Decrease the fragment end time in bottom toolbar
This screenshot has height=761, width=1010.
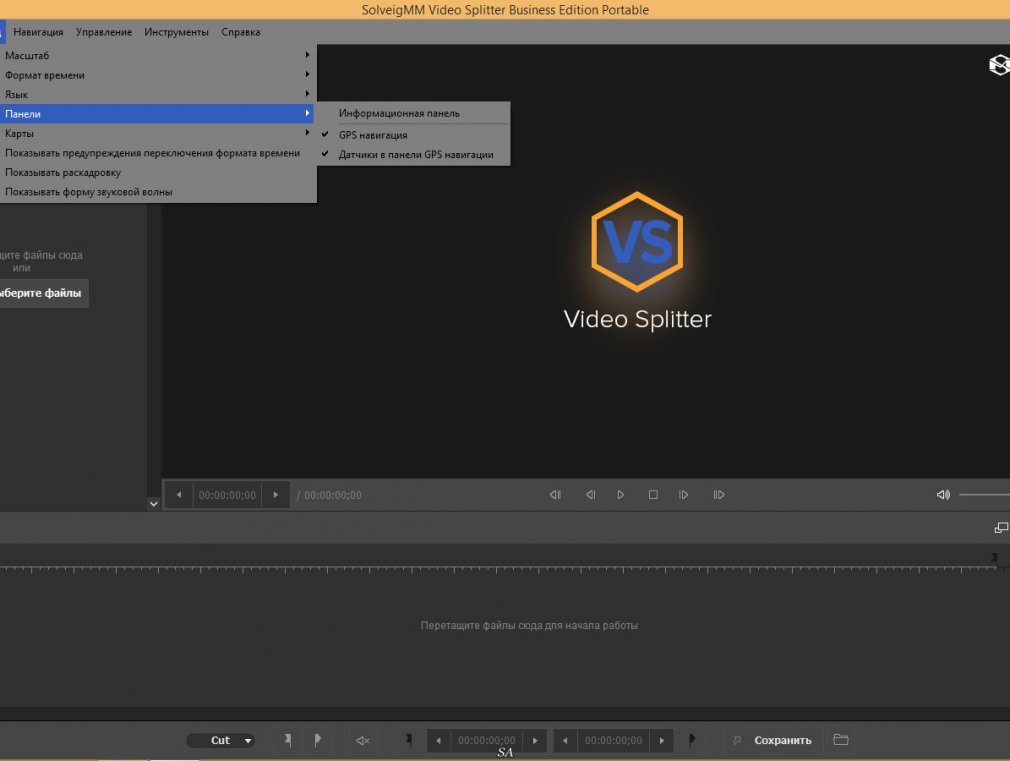[566, 740]
